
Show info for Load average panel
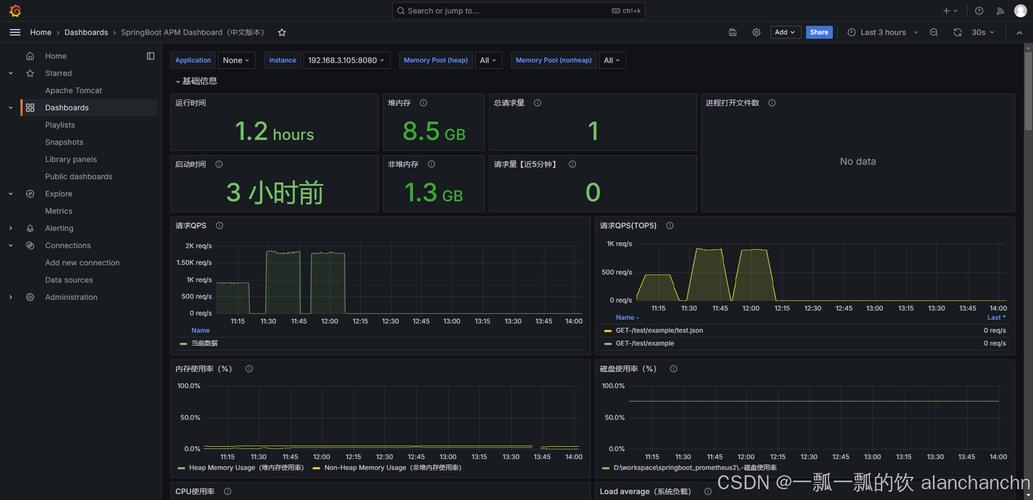coord(708,491)
